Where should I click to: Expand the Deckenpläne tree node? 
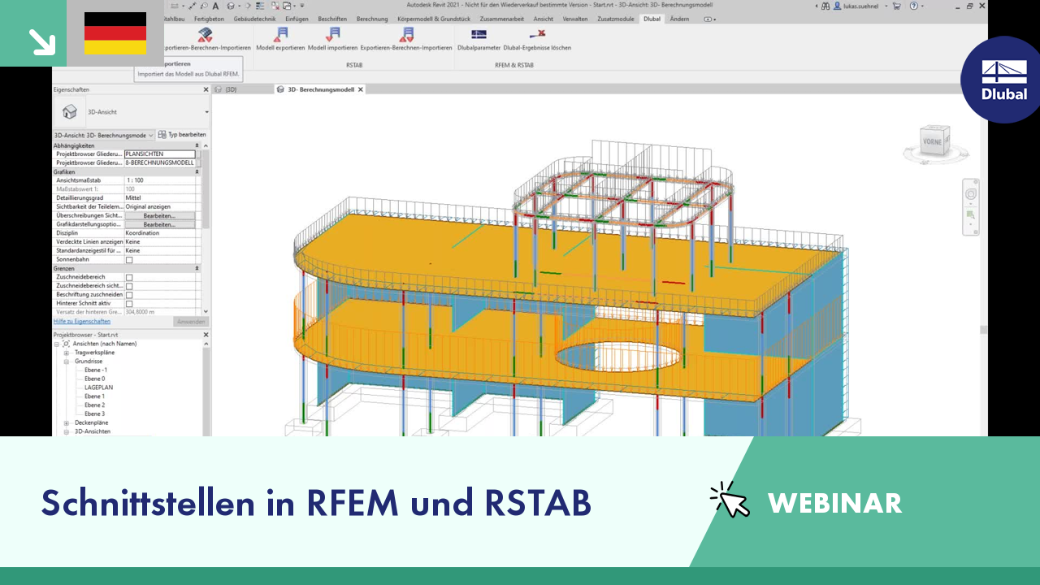(66, 423)
